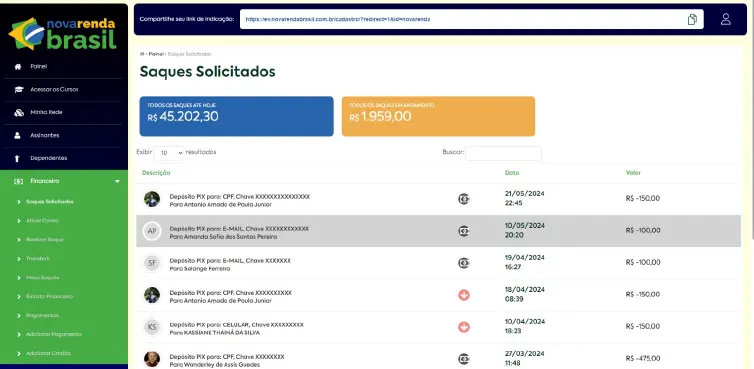The height and width of the screenshot is (369, 754).
Task: Open Minha Rede in sidebar
Action: [46, 113]
